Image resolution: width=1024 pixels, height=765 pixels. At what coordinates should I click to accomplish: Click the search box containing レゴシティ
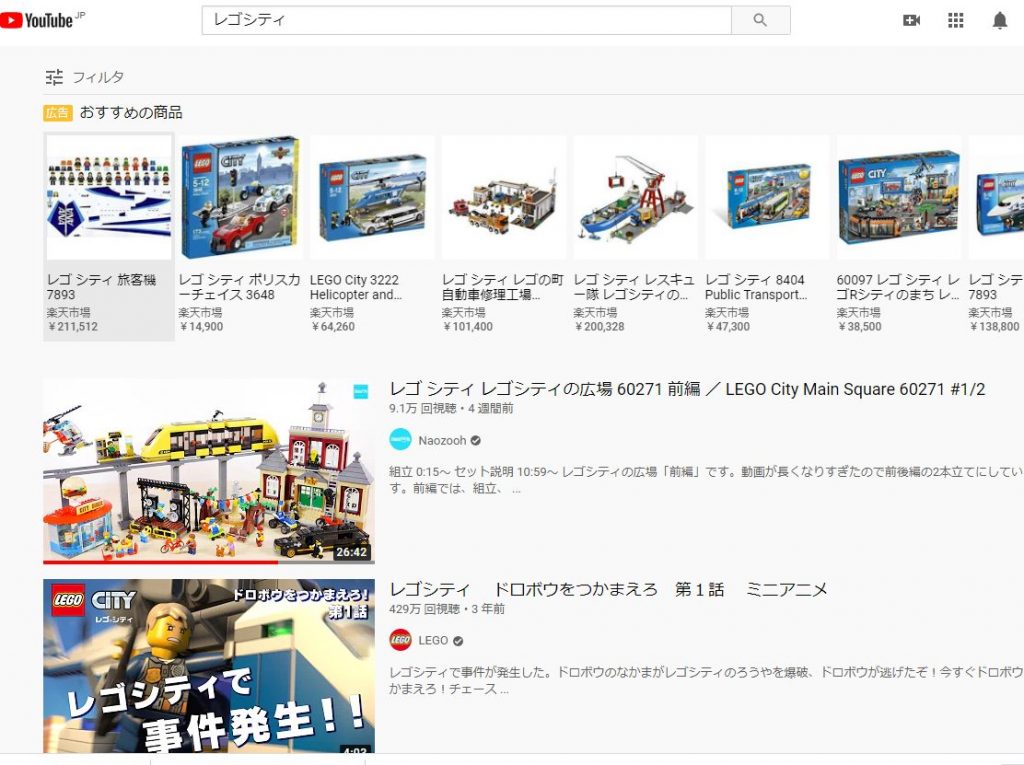(x=466, y=20)
